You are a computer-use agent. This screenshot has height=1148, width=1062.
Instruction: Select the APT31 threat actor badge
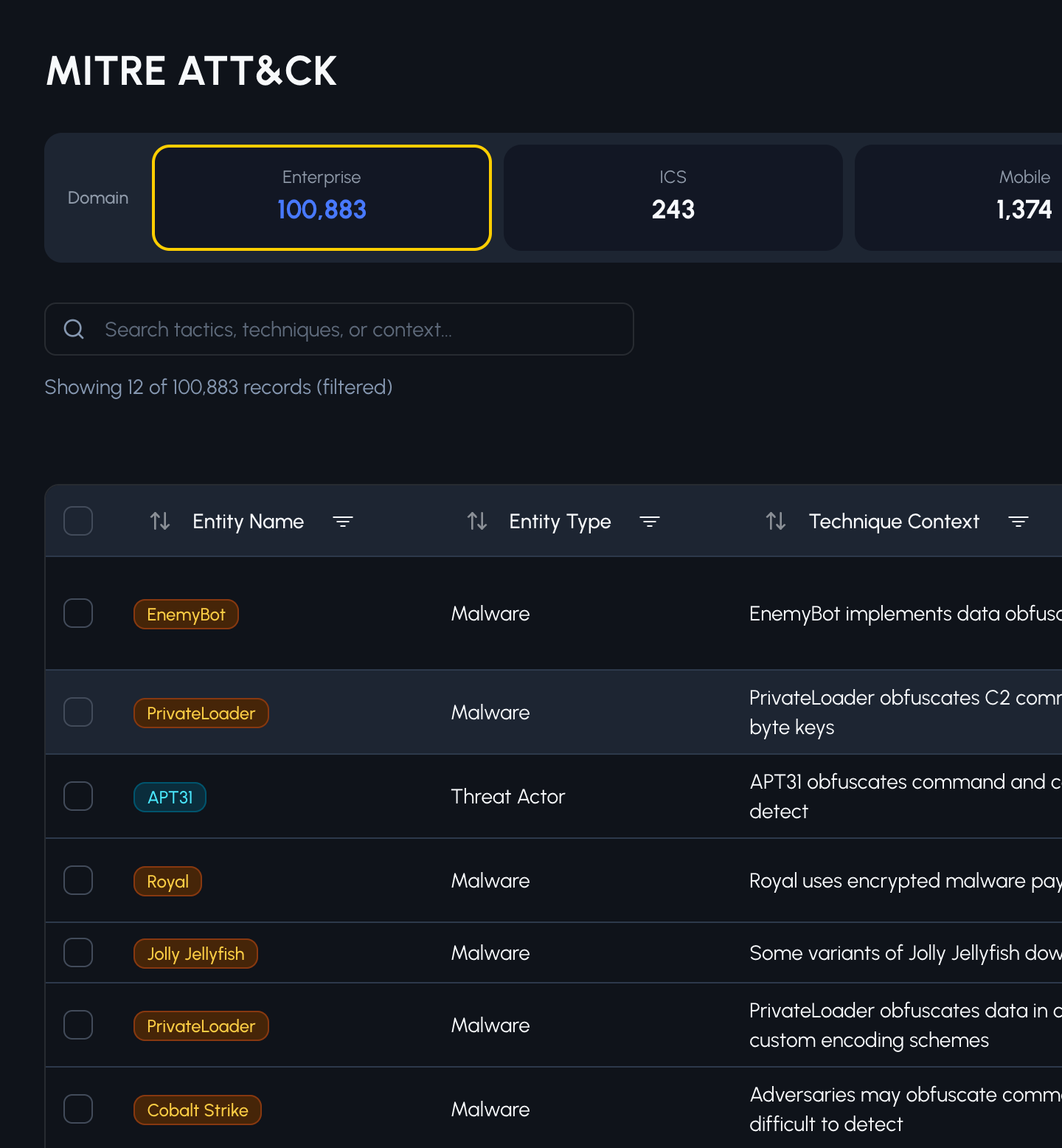[170, 797]
